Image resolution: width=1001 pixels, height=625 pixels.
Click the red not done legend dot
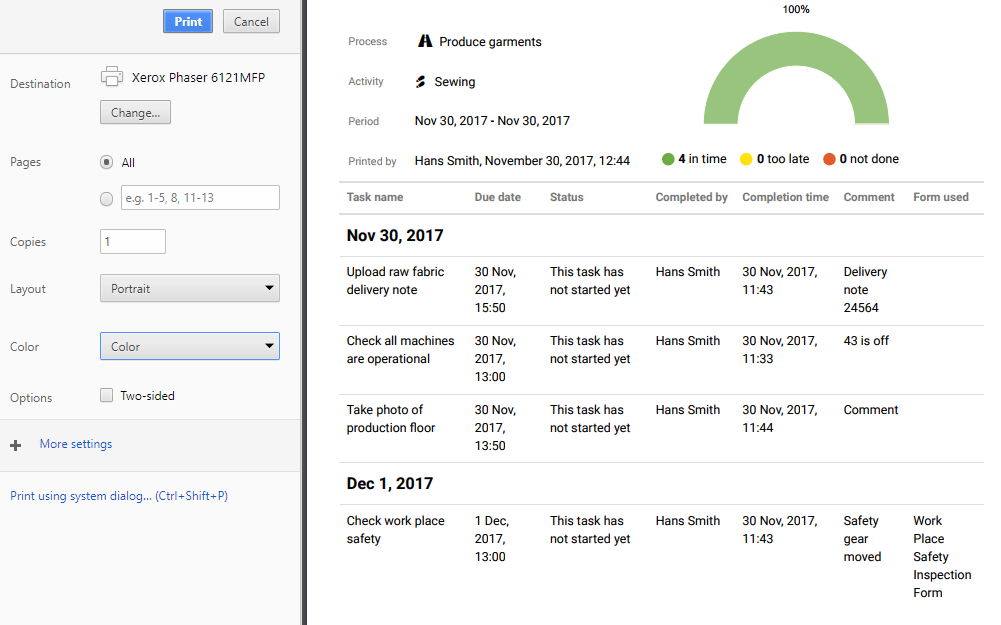click(829, 159)
